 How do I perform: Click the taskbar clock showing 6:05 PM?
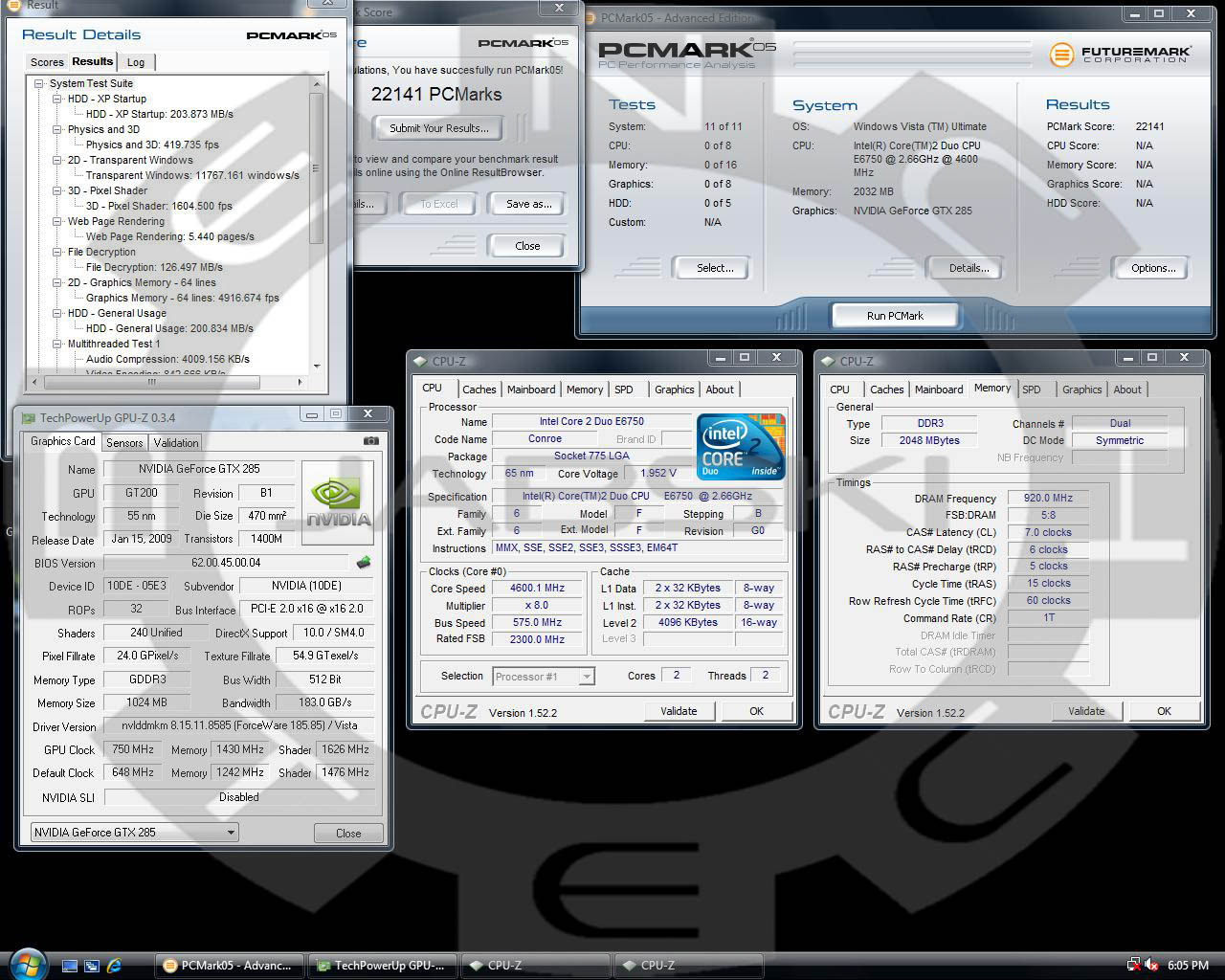coord(1188,966)
